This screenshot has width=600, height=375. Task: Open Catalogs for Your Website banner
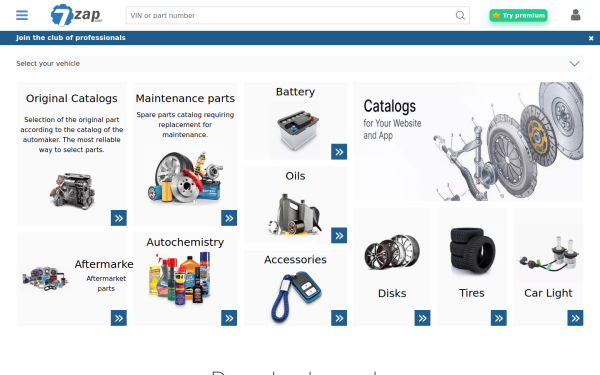click(468, 141)
